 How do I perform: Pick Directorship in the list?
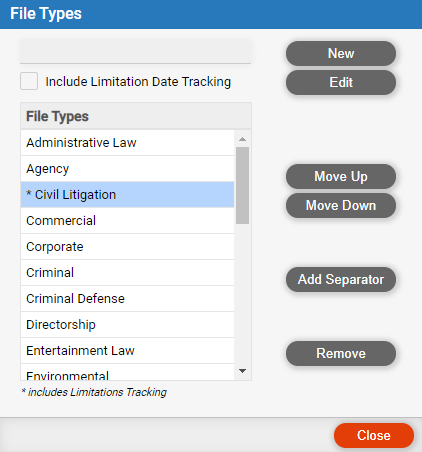(x=127, y=325)
